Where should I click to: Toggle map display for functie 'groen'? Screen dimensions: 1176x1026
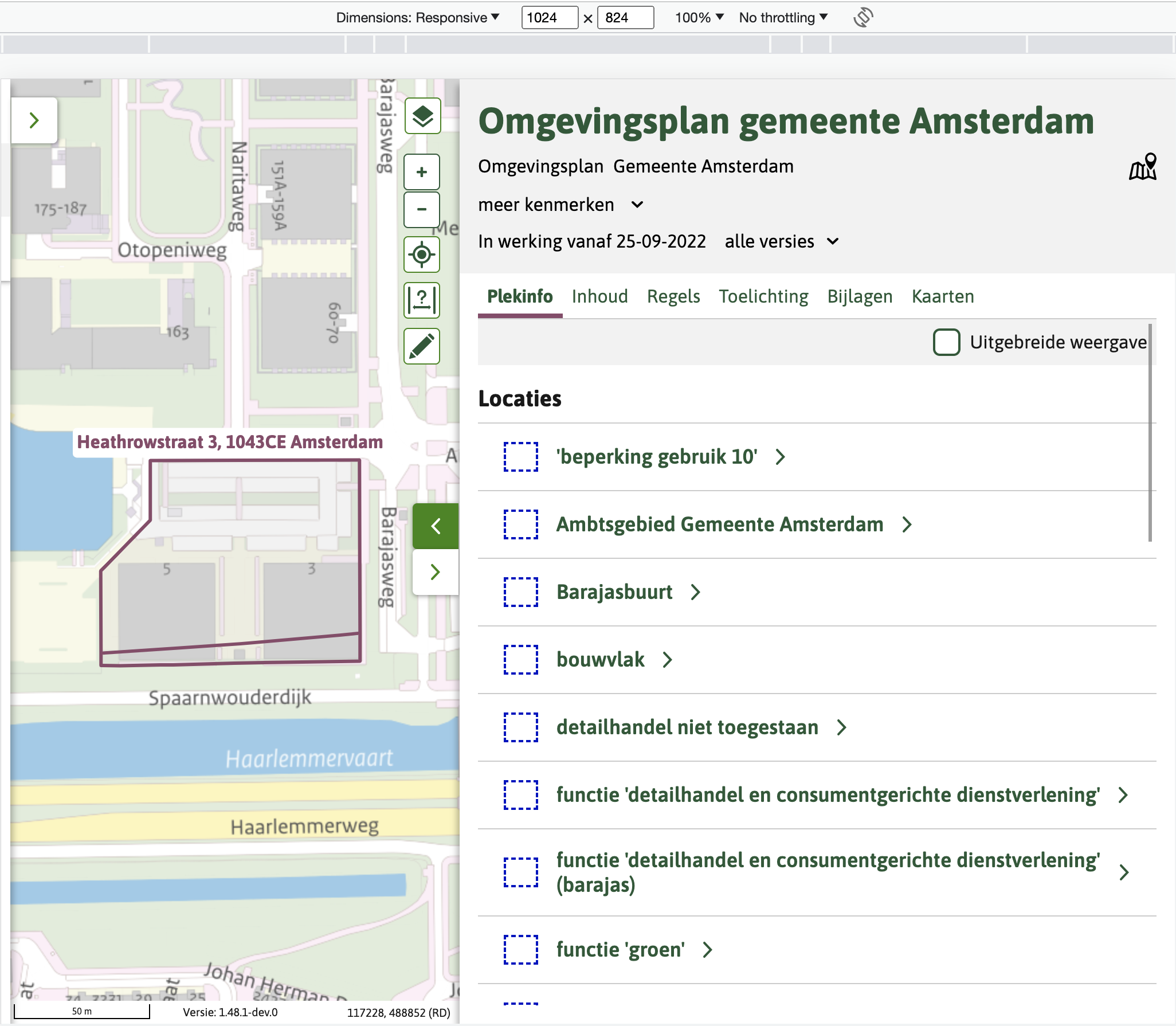[521, 950]
